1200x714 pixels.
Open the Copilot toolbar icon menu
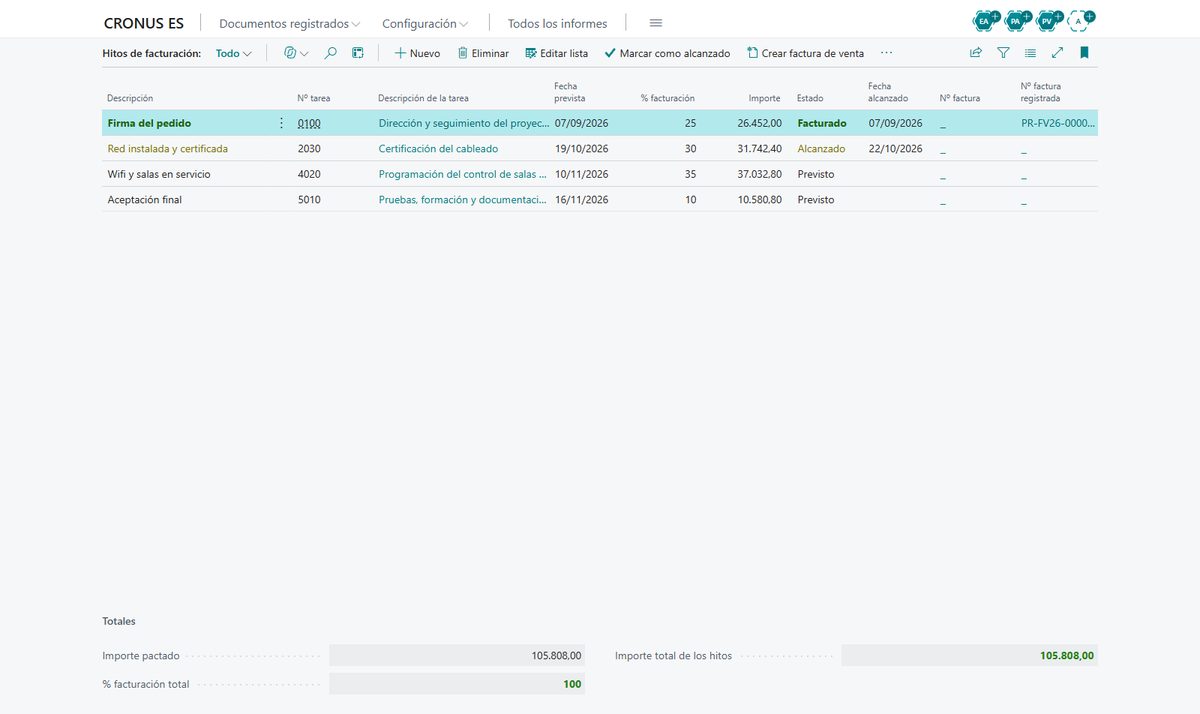click(296, 53)
